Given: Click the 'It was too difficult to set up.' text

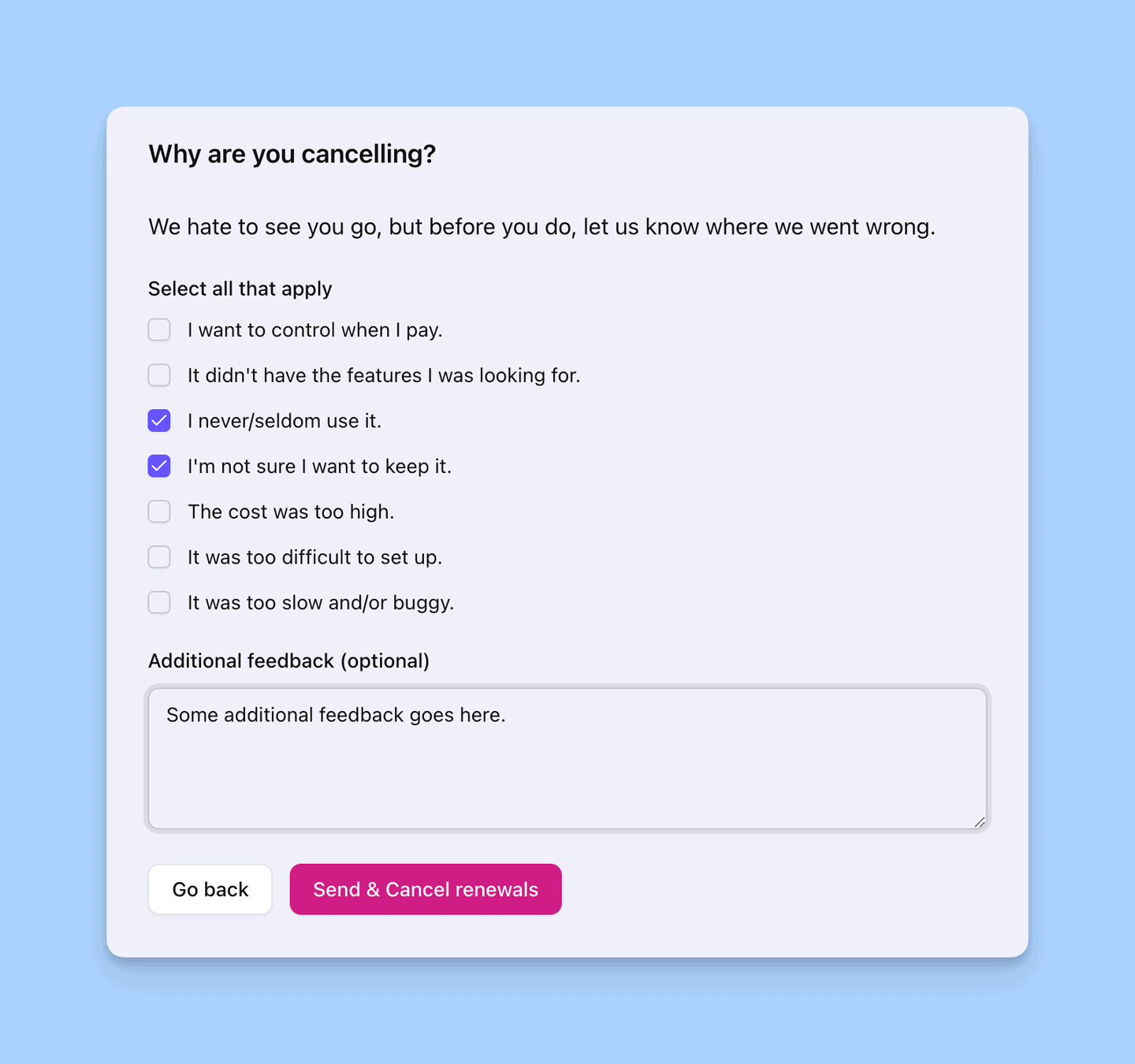Looking at the screenshot, I should coord(314,558).
